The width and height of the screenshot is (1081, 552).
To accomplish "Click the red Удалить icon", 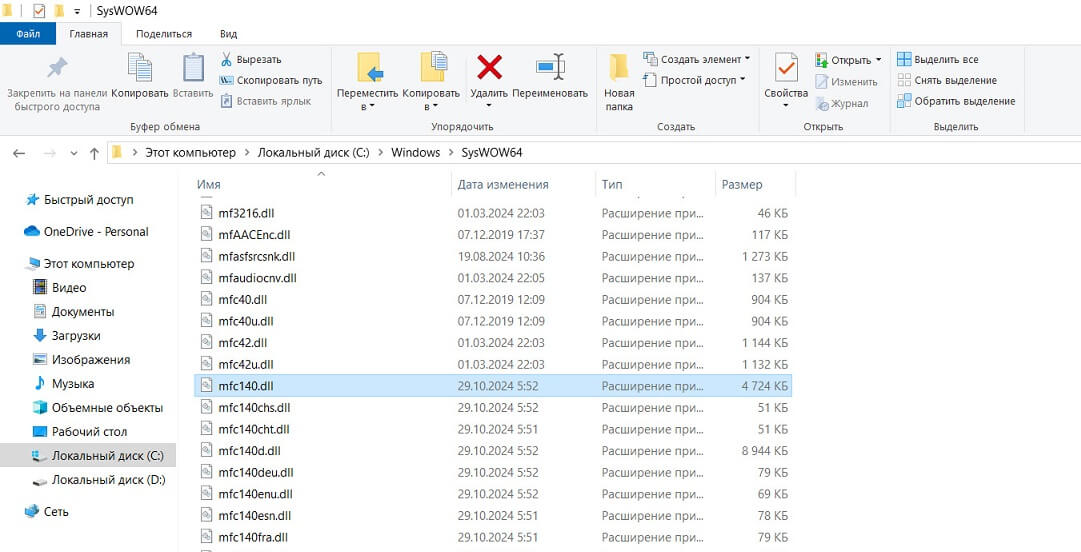I will (x=489, y=68).
